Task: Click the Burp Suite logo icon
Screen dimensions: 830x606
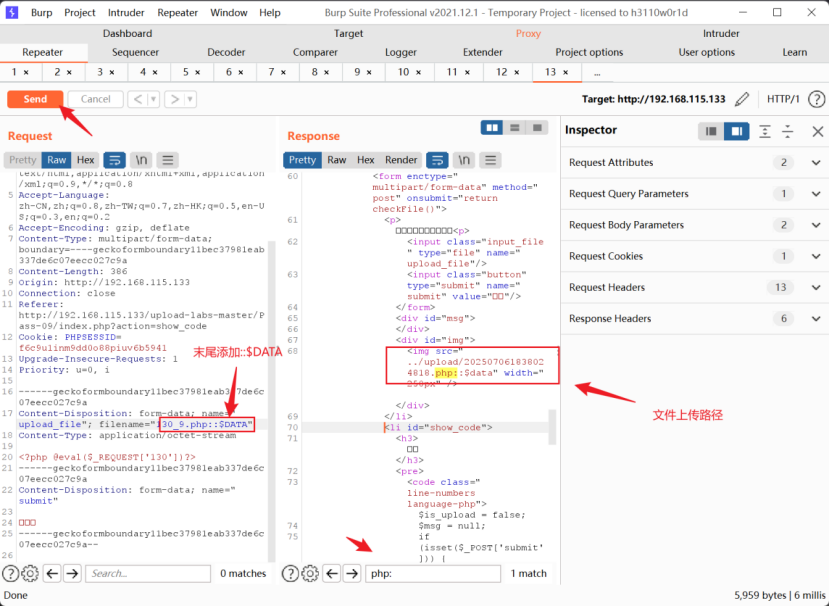Action: pos(12,12)
